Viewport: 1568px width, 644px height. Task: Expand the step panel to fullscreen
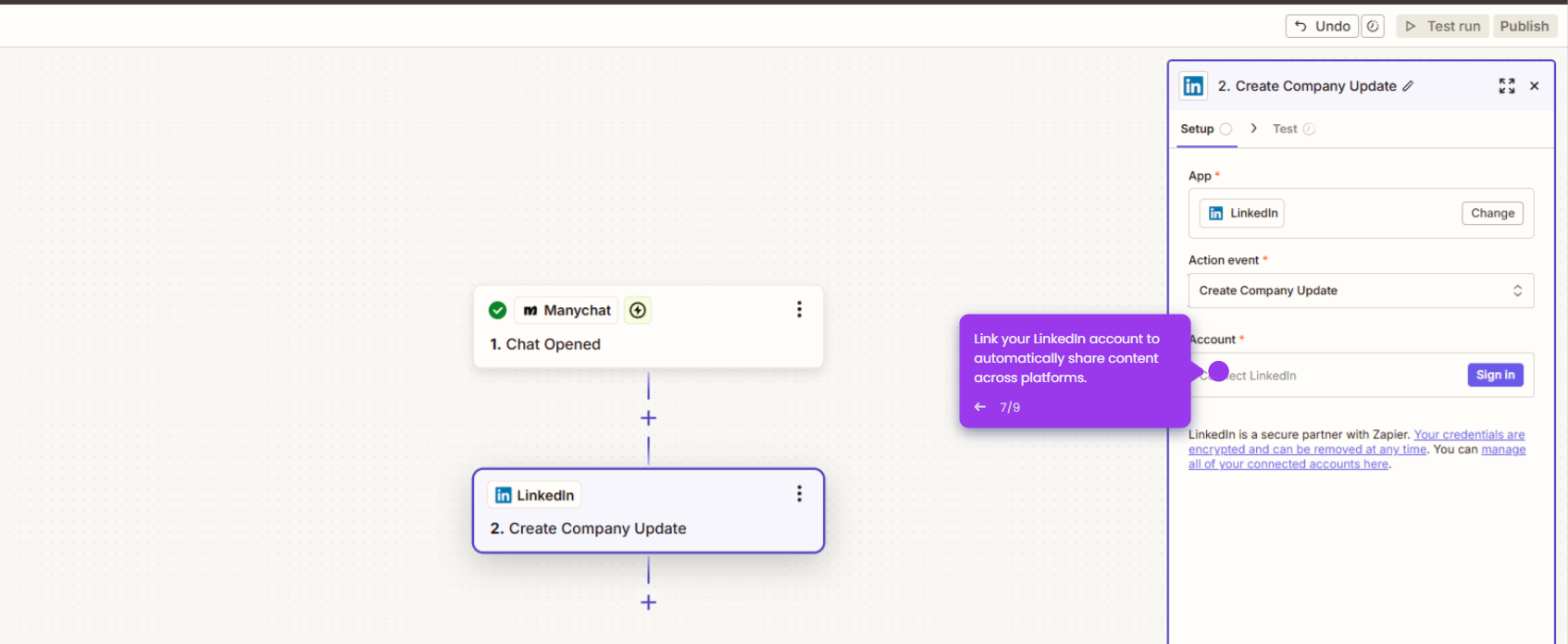[x=1507, y=86]
